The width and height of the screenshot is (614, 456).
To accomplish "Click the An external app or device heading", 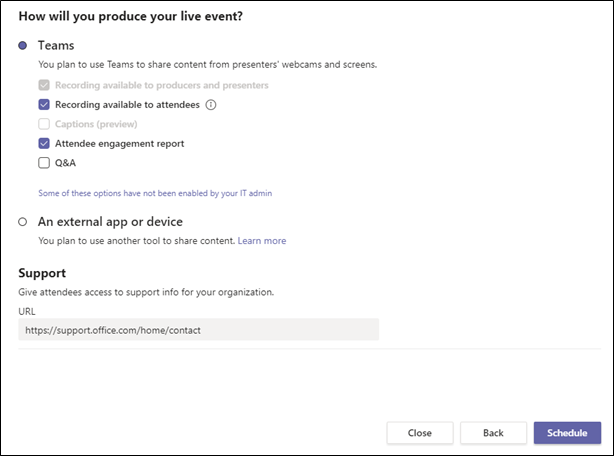I will pyautogui.click(x=110, y=222).
